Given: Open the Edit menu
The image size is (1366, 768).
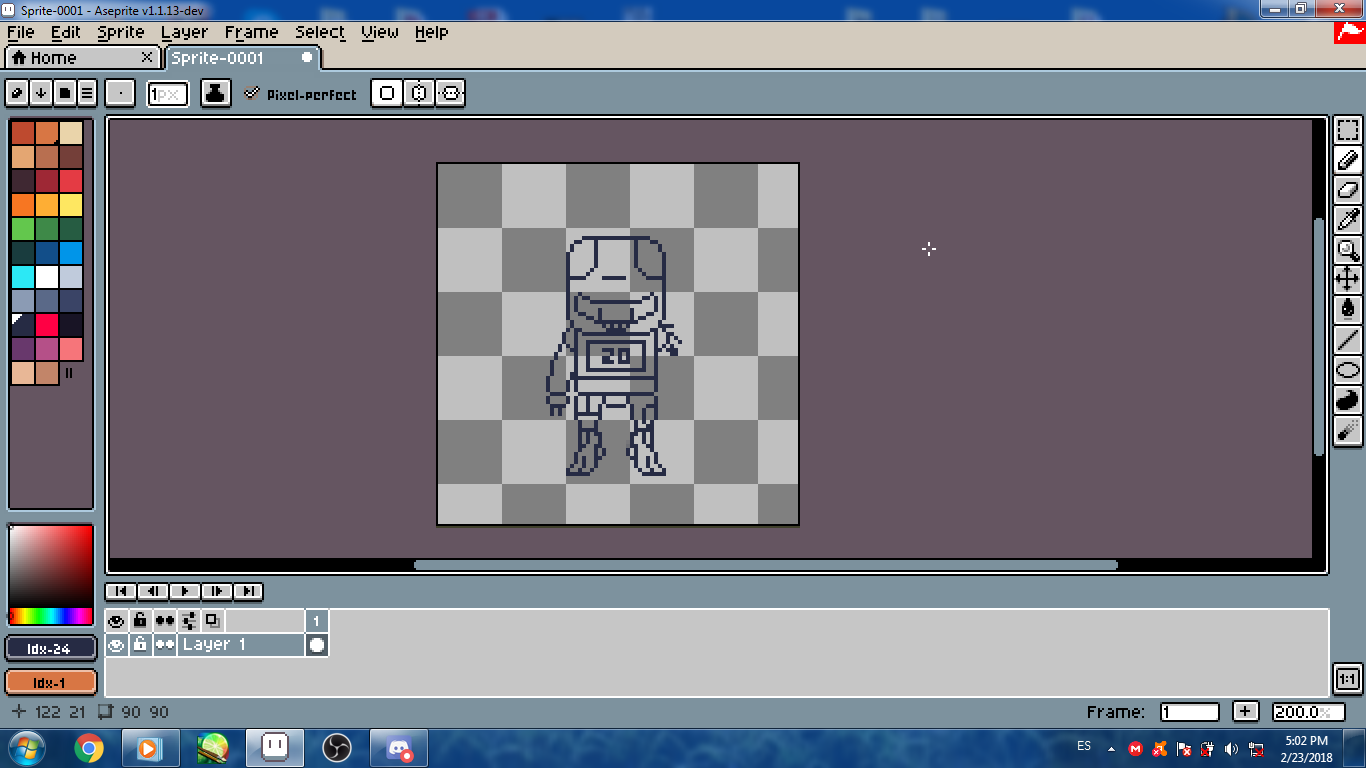Looking at the screenshot, I should pos(66,32).
